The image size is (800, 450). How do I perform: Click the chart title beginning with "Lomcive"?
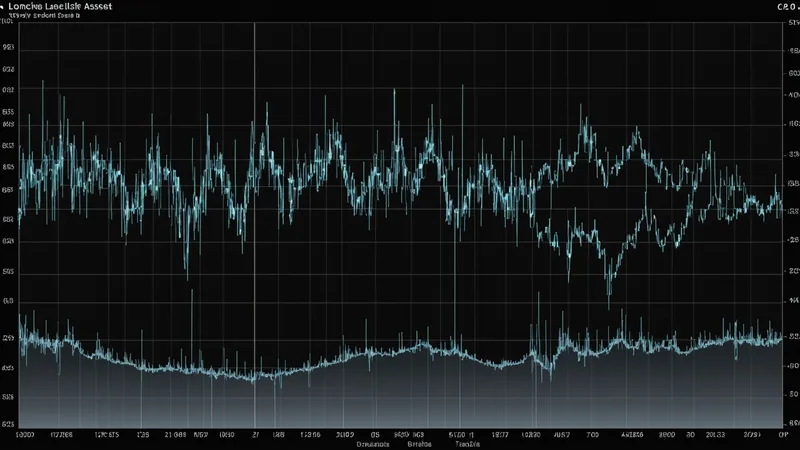[60, 7]
